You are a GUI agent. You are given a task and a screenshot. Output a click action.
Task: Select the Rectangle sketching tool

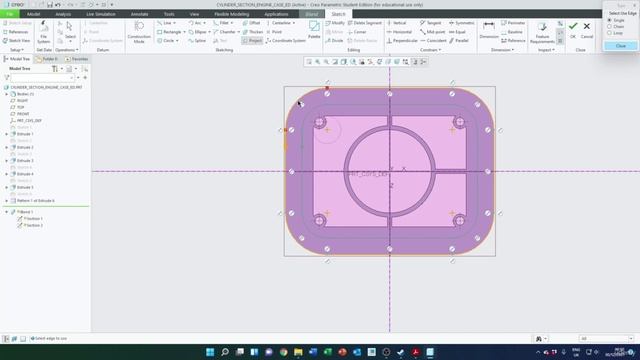tap(169, 32)
